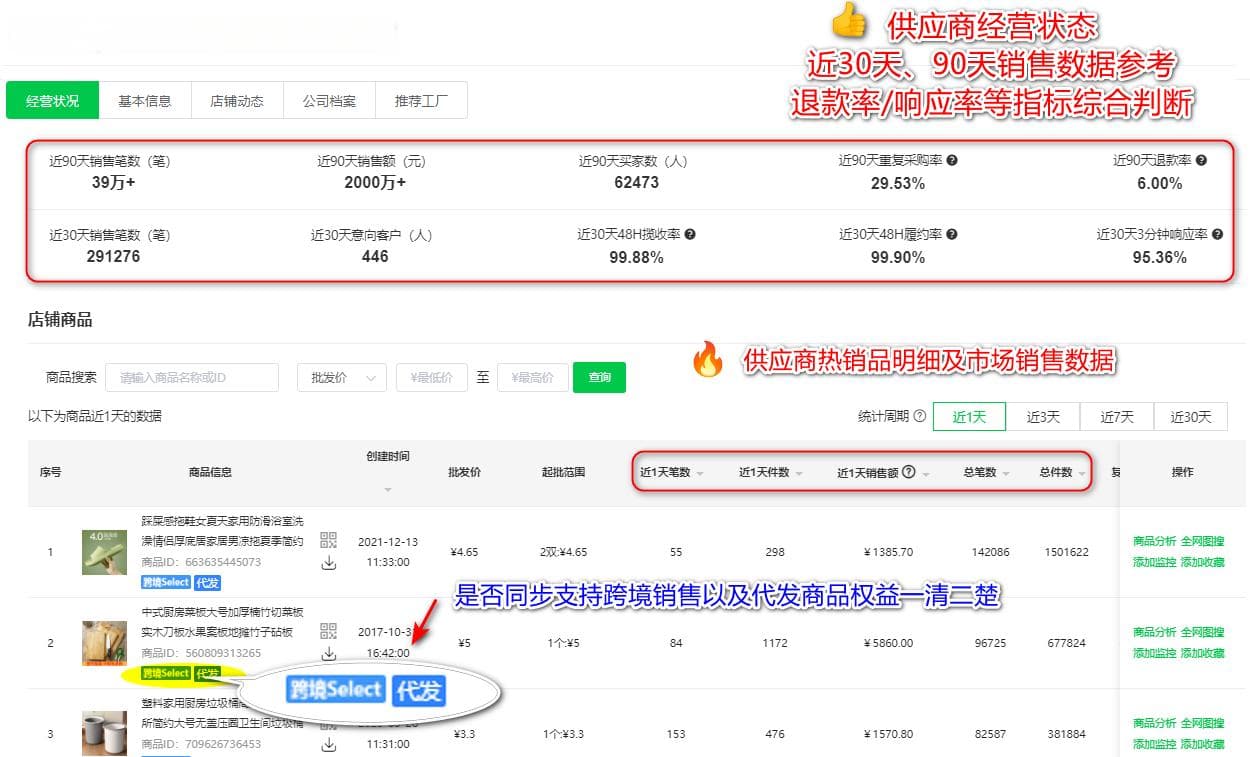Open the 店铺动态 tab

[x=237, y=101]
